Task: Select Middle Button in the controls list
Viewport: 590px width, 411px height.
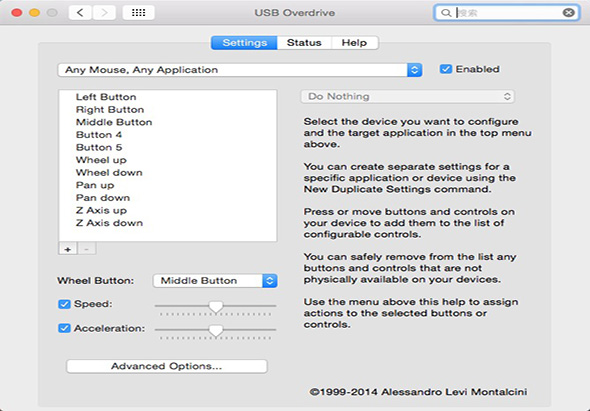Action: pos(167,122)
